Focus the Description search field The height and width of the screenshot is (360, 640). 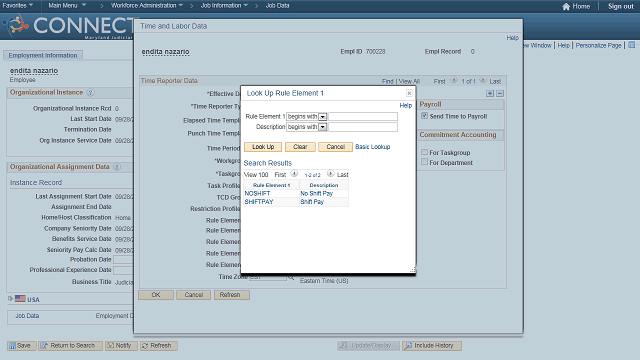point(363,127)
